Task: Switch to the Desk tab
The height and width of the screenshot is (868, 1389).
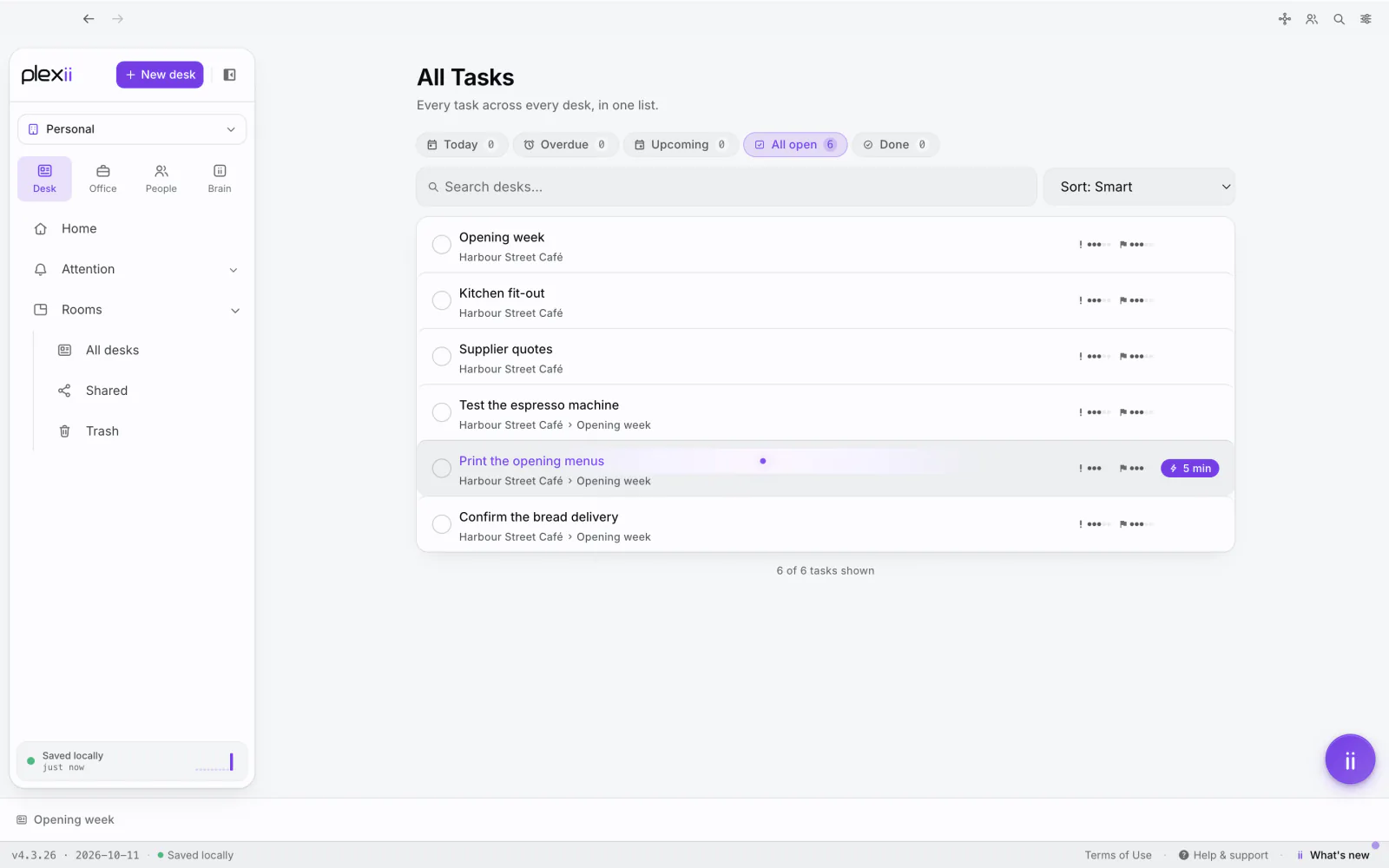Action: click(44, 178)
